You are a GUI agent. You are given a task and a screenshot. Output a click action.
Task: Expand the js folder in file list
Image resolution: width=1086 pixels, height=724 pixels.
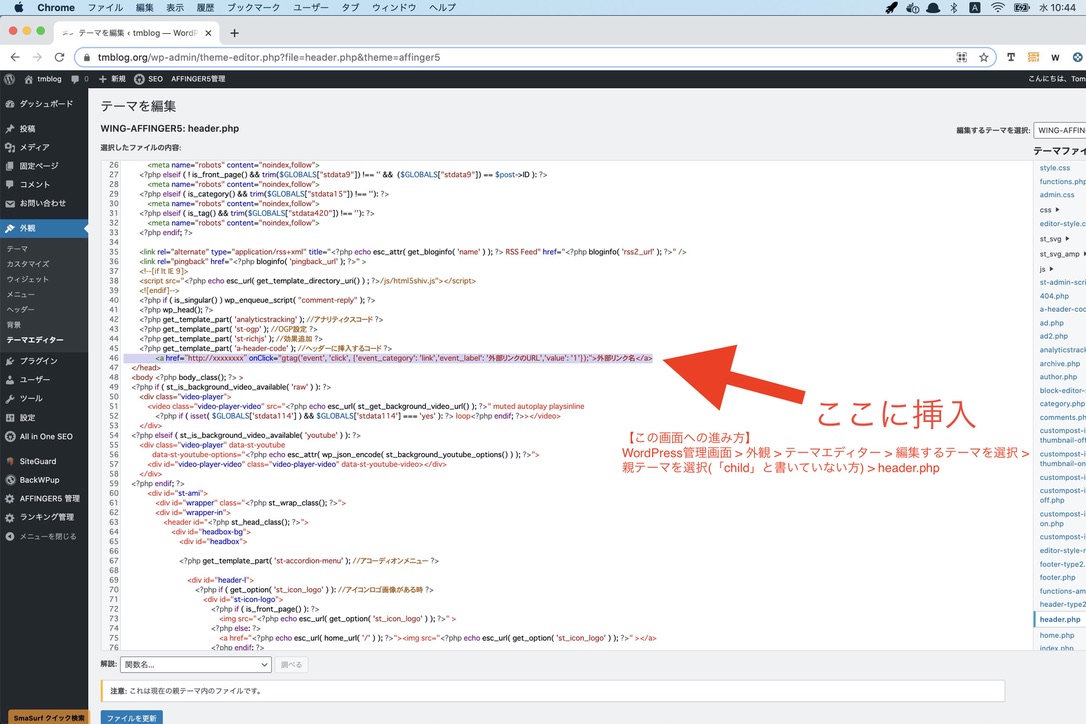[1051, 269]
